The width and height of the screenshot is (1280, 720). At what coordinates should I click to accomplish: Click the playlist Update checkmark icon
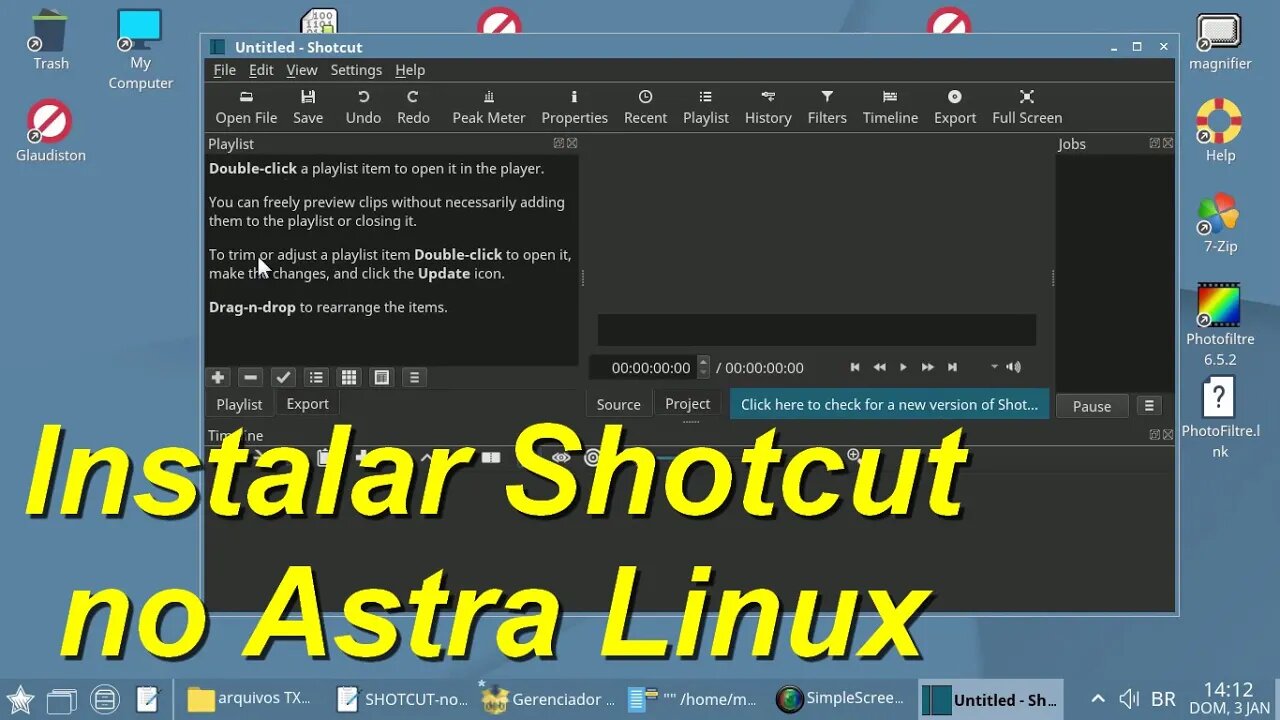(283, 377)
